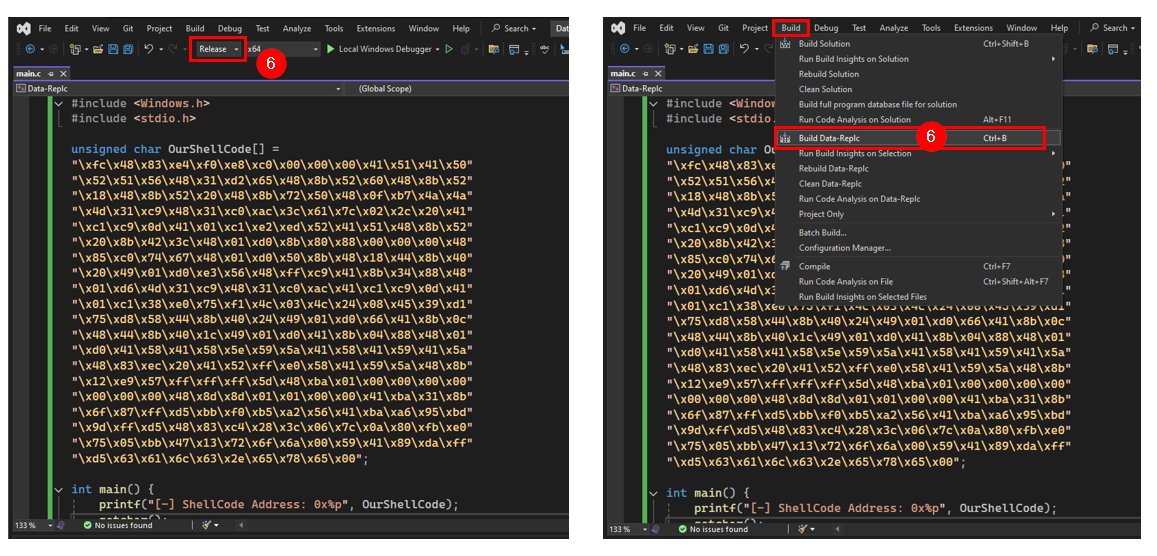This screenshot has width=1157, height=556.
Task: Collapse int main() block in right window
Action: point(655,493)
